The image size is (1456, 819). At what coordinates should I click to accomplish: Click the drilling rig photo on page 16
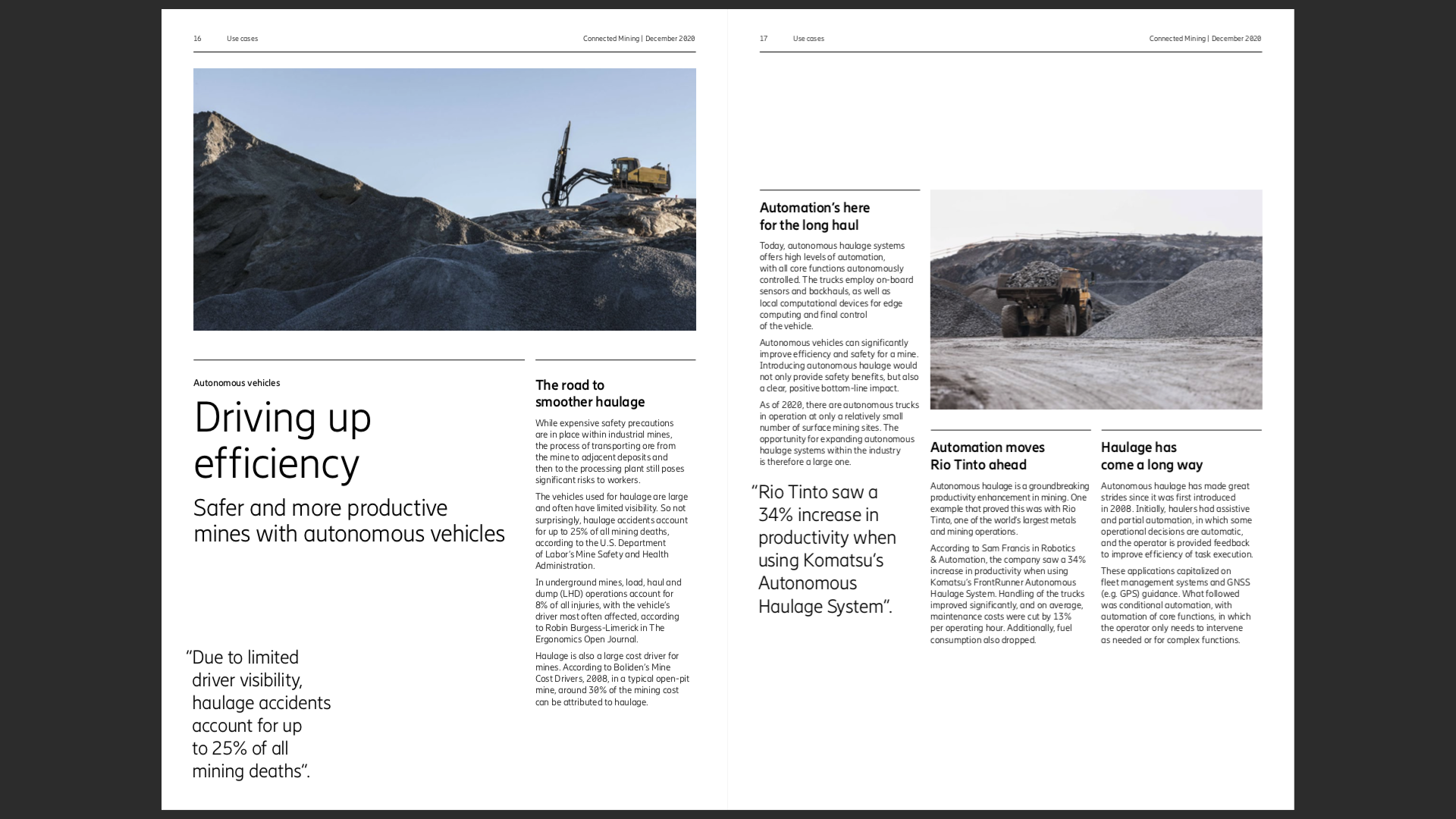click(x=444, y=199)
